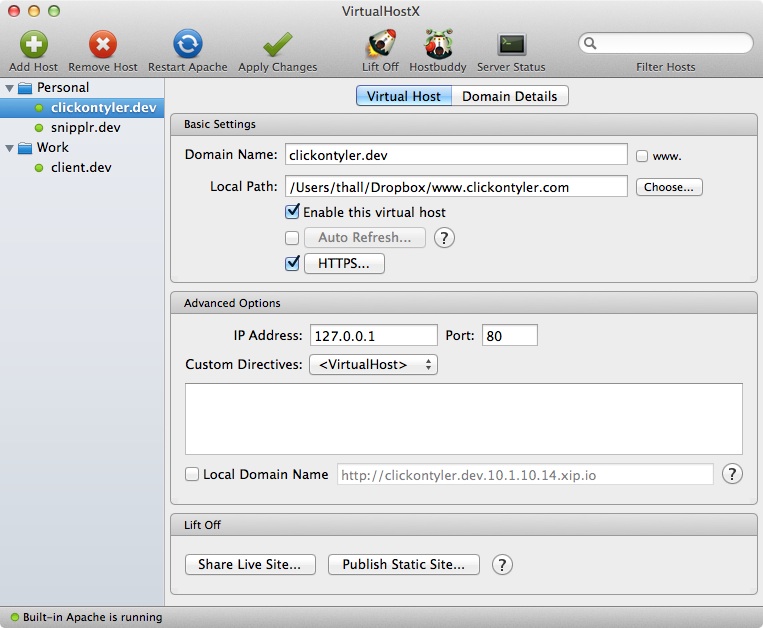Click the Choose... button for Local Path

669,187
